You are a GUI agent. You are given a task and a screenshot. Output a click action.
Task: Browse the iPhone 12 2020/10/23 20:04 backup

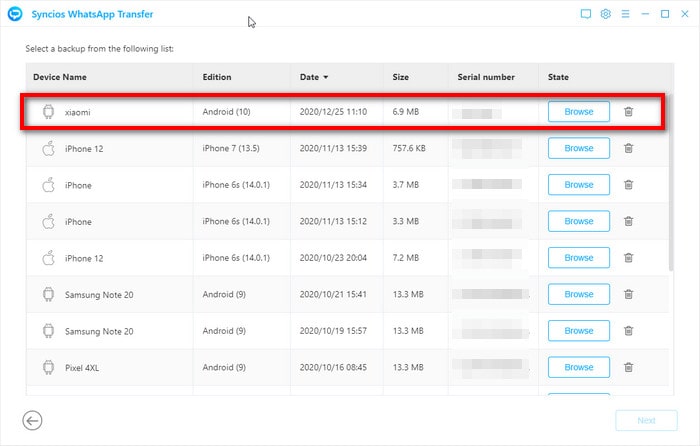579,258
